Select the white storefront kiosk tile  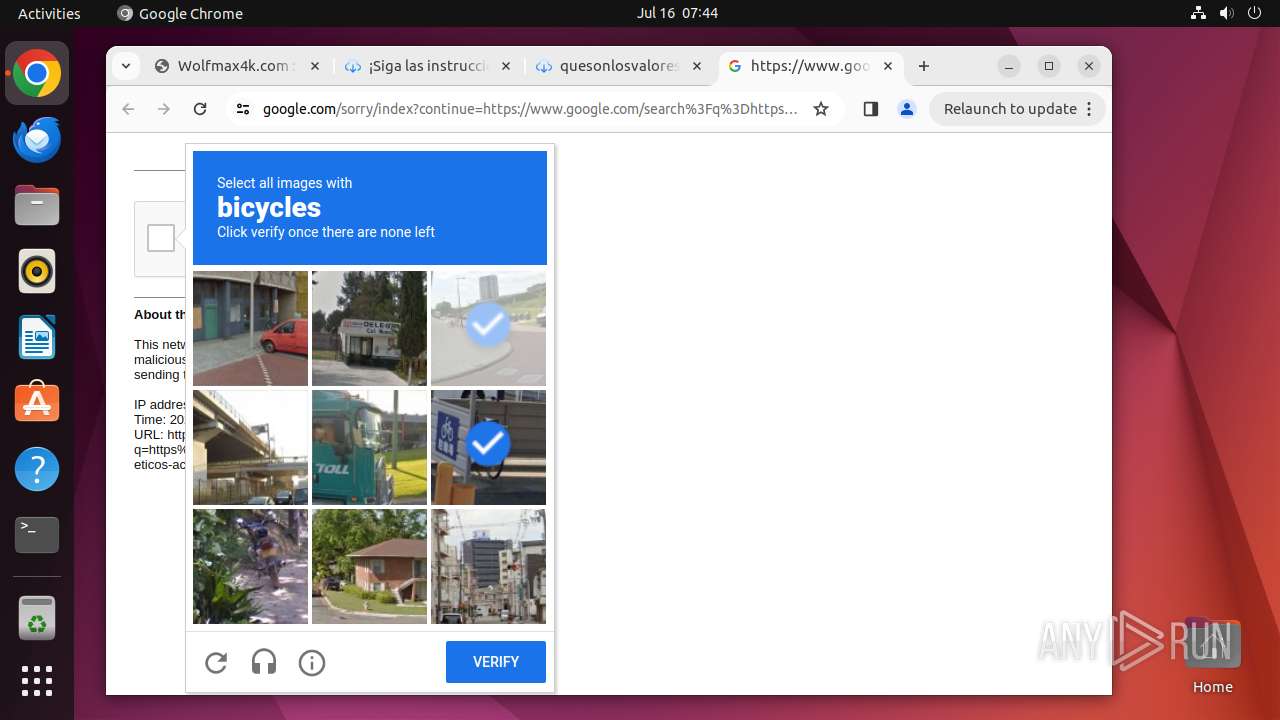pos(369,328)
